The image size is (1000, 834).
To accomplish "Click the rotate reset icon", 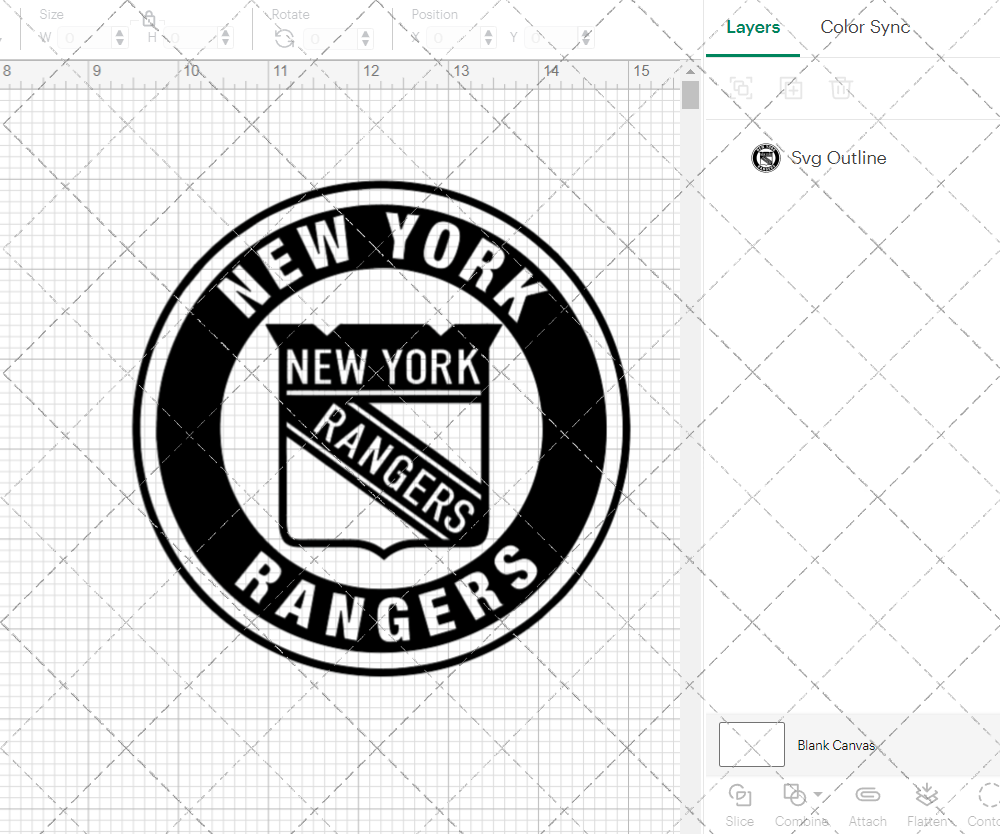I will coord(285,37).
